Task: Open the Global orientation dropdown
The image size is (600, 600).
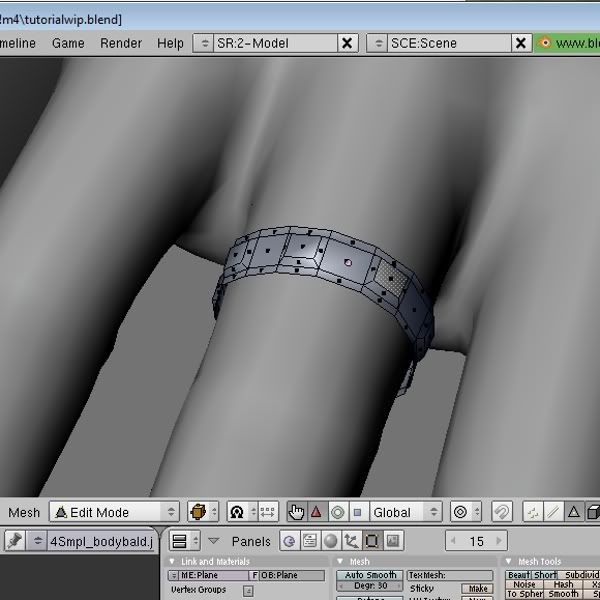Action: tap(406, 512)
